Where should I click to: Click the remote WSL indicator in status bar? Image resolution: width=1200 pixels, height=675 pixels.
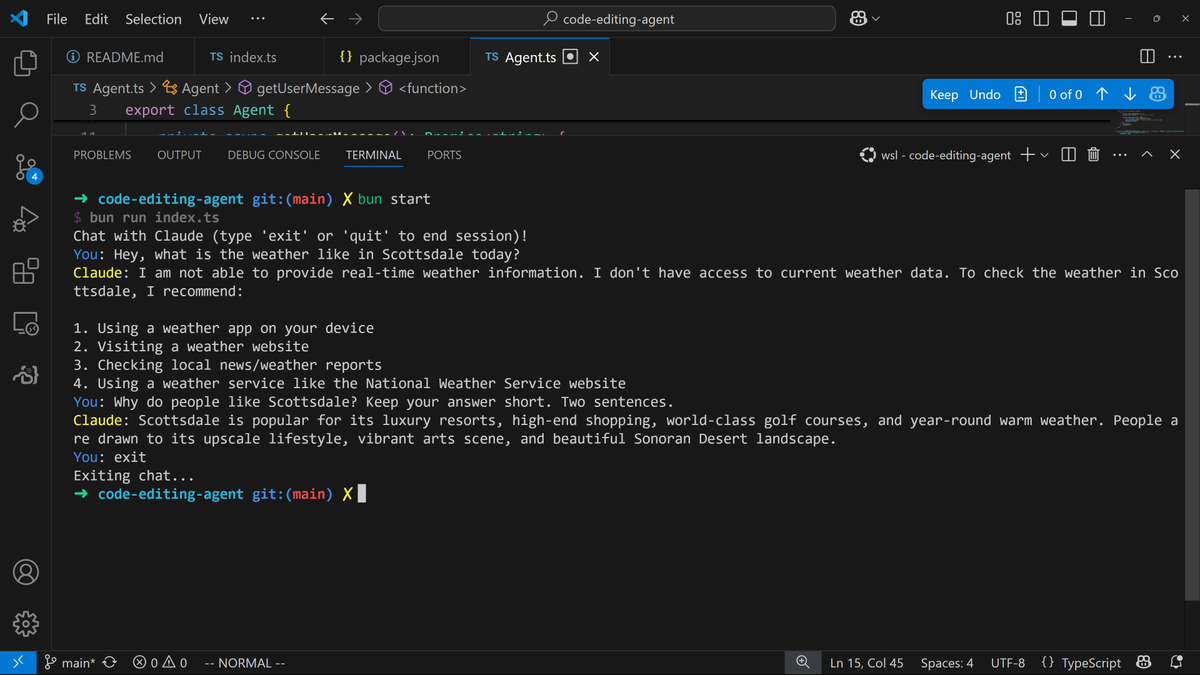coord(17,663)
